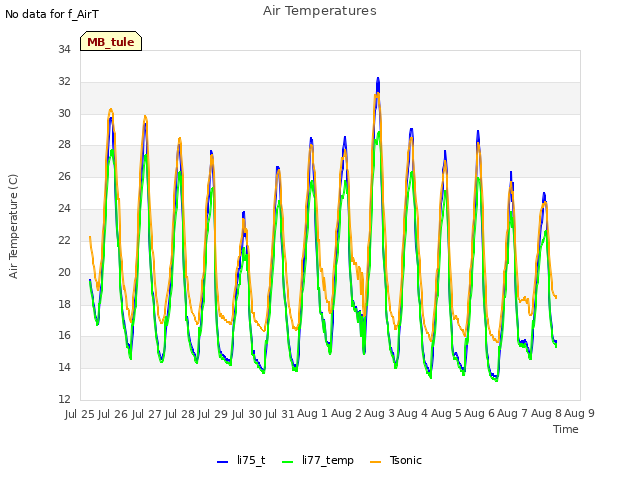Click the MB_tule annotation label
The height and width of the screenshot is (480, 640).
[x=111, y=41]
